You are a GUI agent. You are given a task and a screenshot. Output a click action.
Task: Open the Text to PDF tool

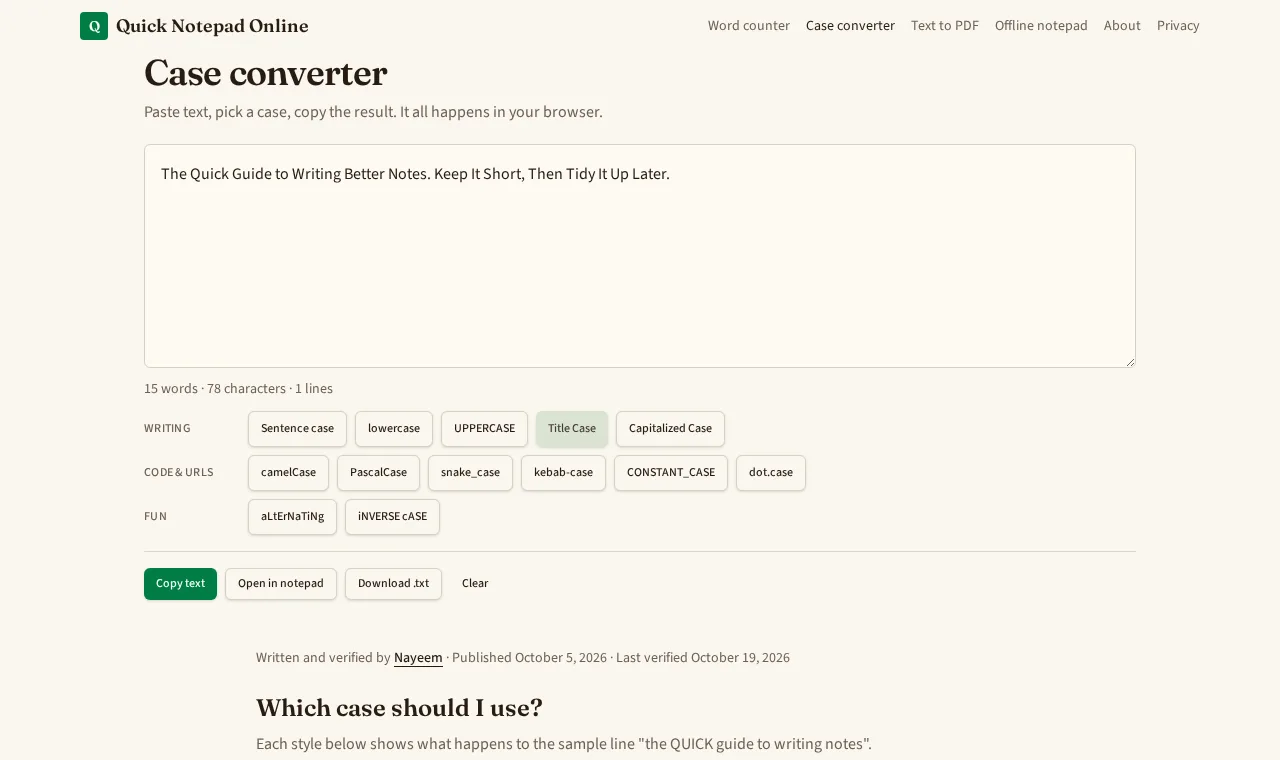click(945, 26)
